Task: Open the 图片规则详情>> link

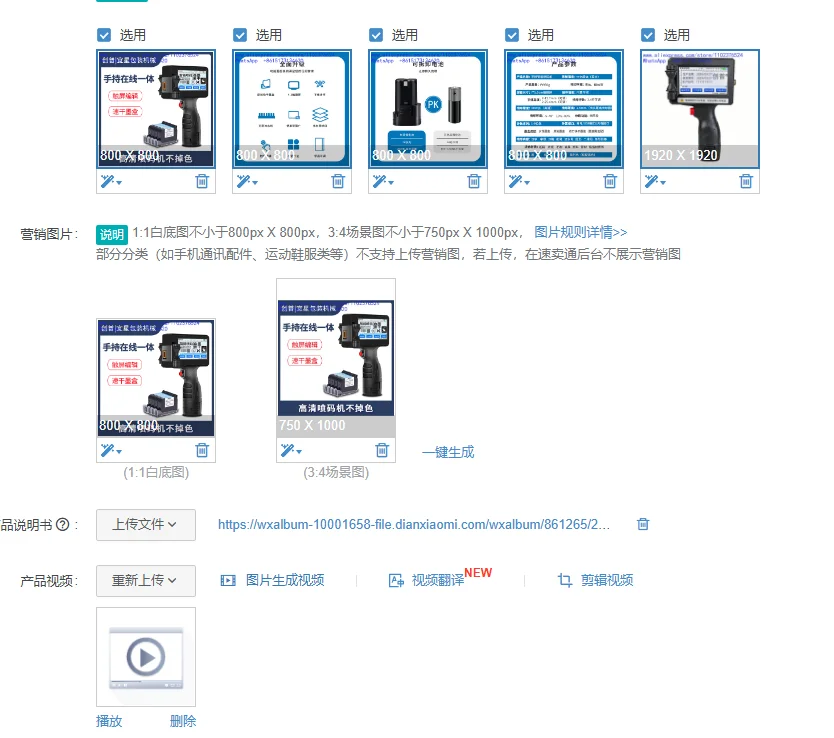Action: click(x=581, y=232)
